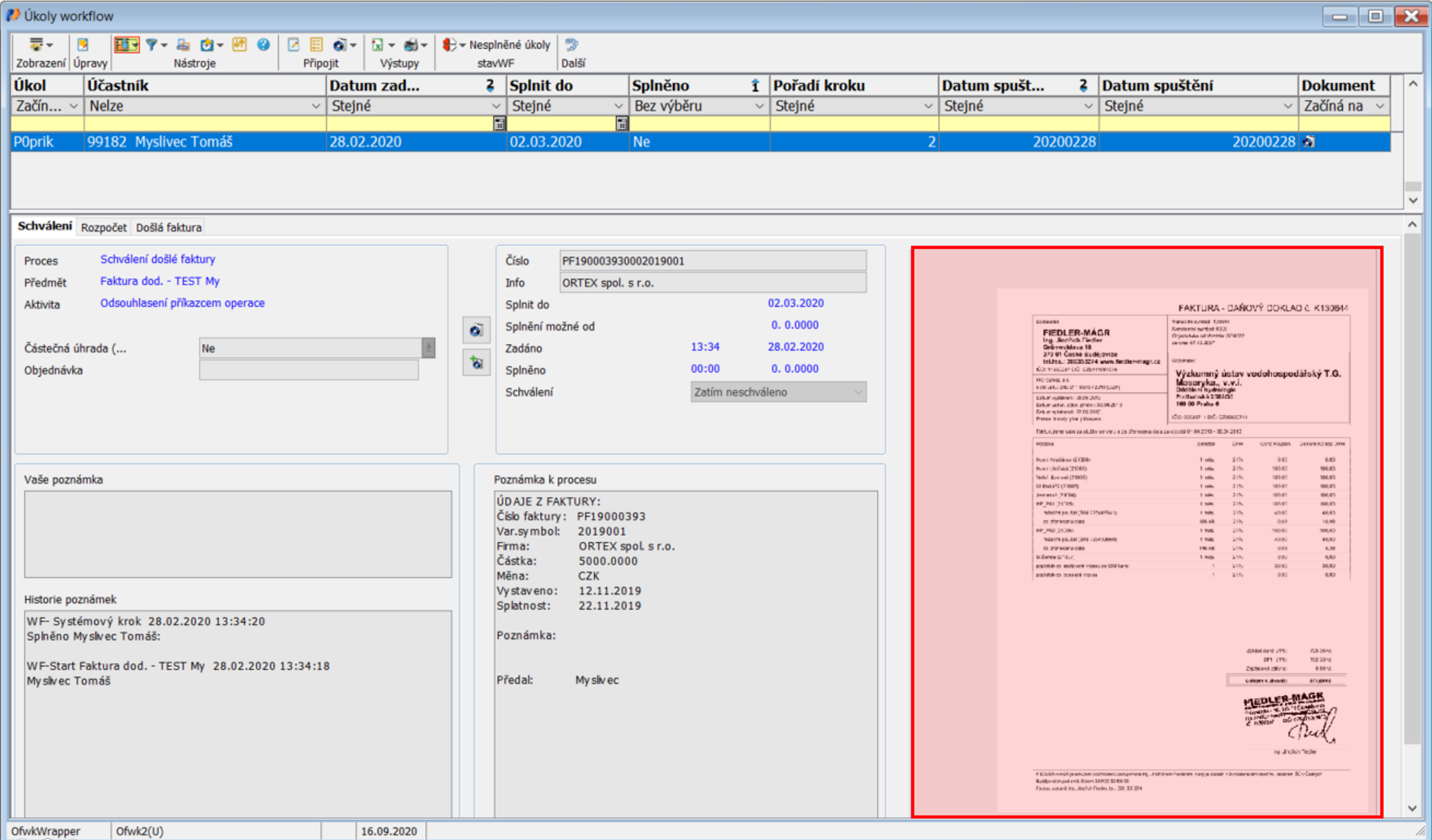Click the filter funnel icon in Nástroje
Viewport: 1432px width, 840px height.
[x=151, y=45]
